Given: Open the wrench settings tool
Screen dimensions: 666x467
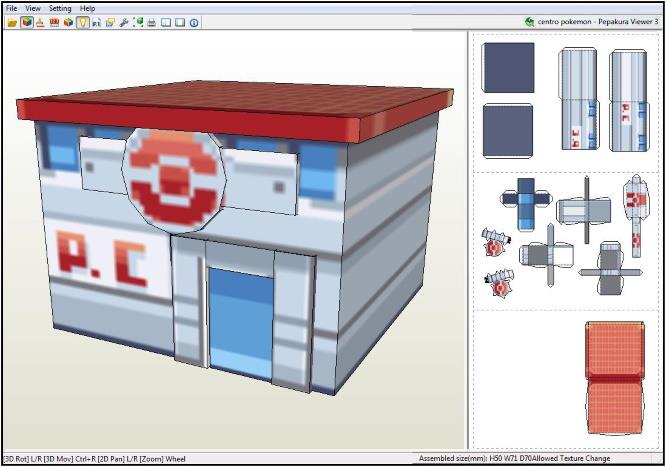Looking at the screenshot, I should tap(124, 23).
